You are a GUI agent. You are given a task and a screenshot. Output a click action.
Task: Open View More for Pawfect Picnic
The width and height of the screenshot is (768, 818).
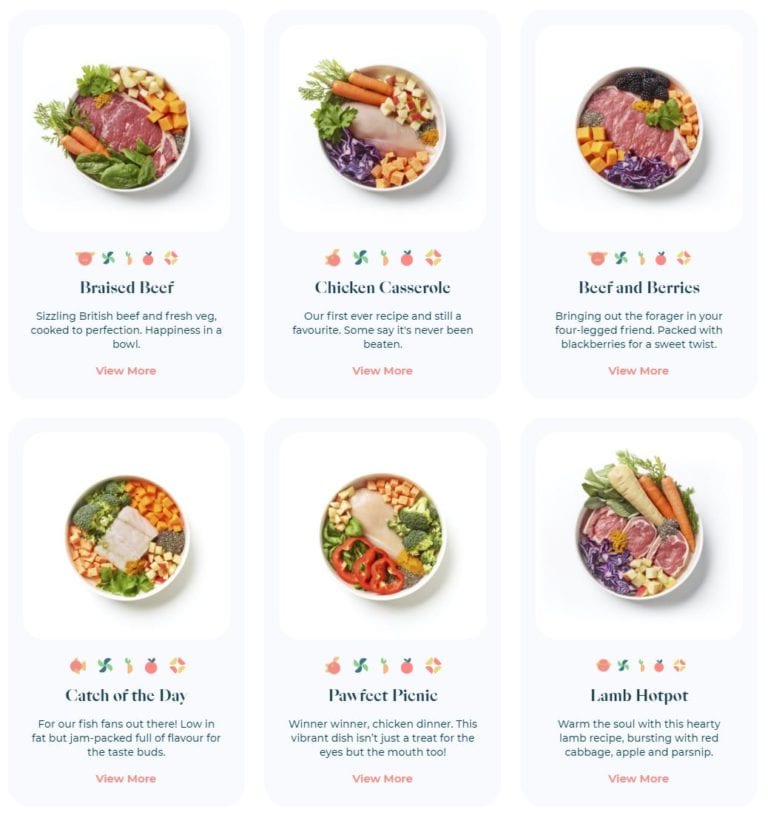[x=382, y=778]
